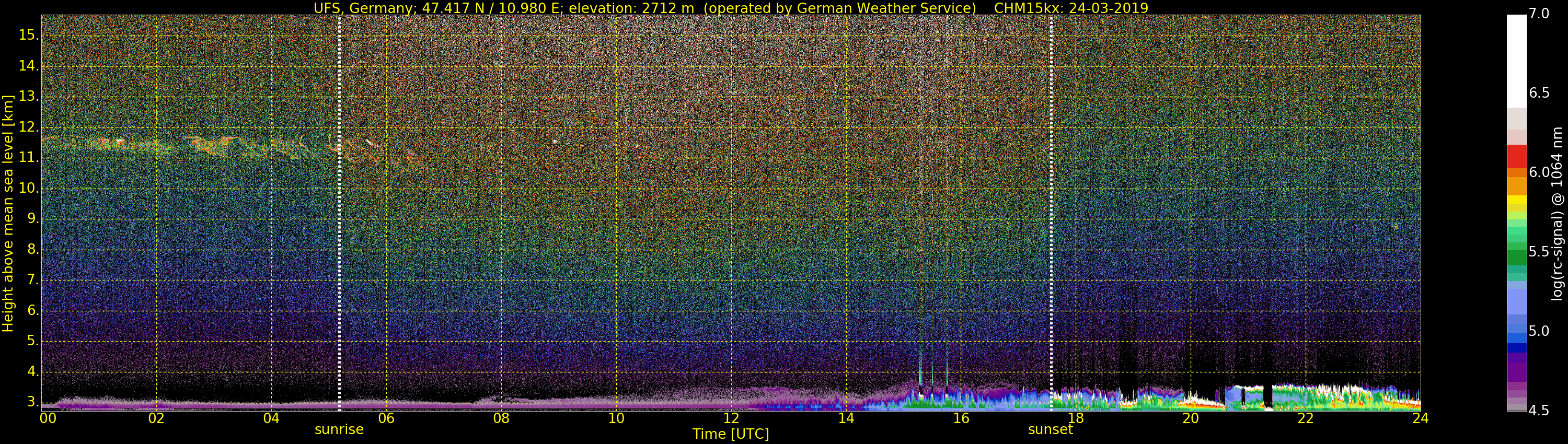The height and width of the screenshot is (444, 1568).
Task: Click the y-axis tick label '3.'
Action: coord(33,402)
